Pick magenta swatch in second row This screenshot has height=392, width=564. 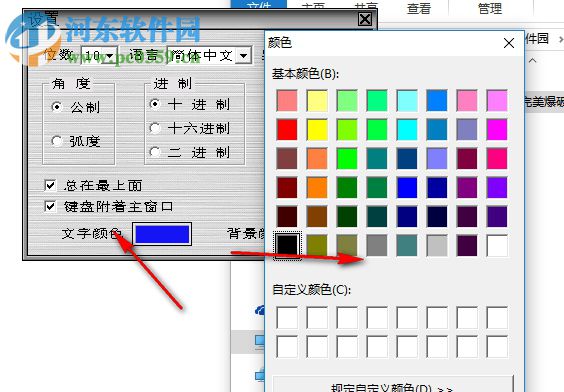point(497,129)
